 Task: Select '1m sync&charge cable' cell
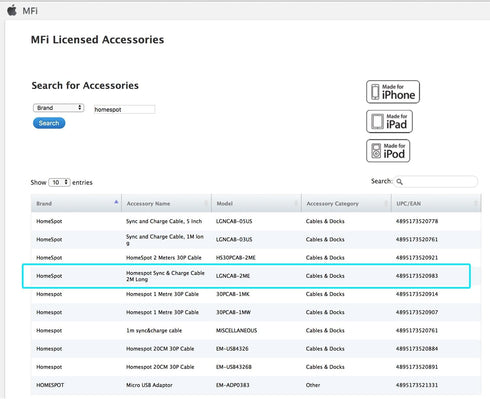click(x=154, y=331)
